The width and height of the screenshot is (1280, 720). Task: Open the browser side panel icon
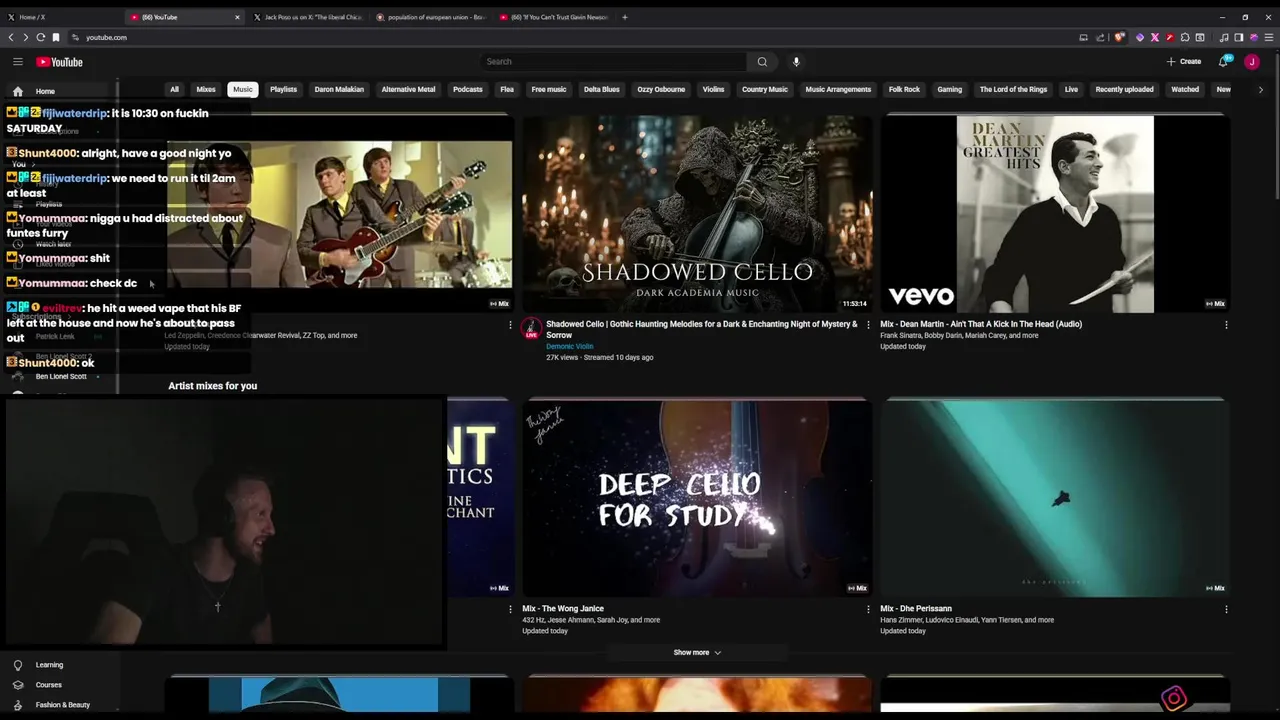point(1238,37)
